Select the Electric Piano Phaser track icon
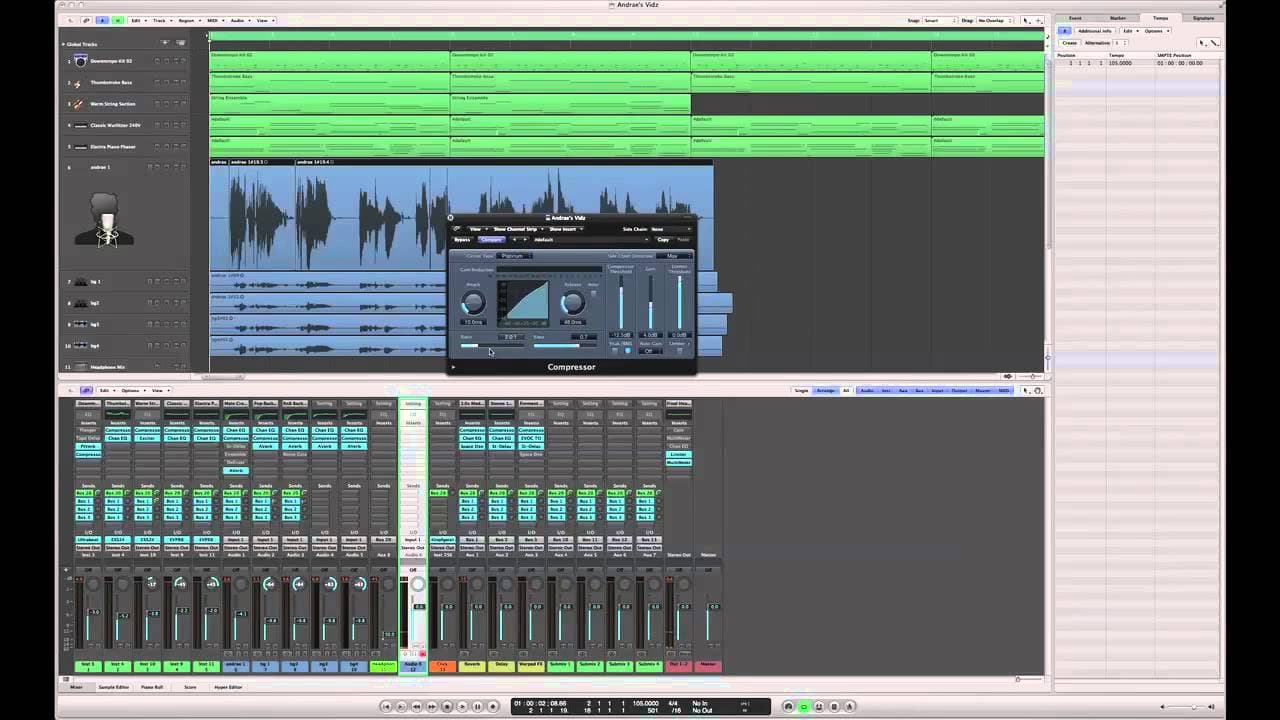This screenshot has height=720, width=1280. coord(80,146)
